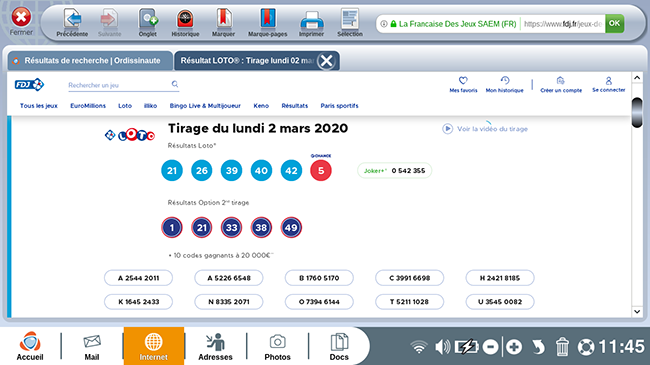
Task: Confirm the address with OK button
Action: (614, 24)
